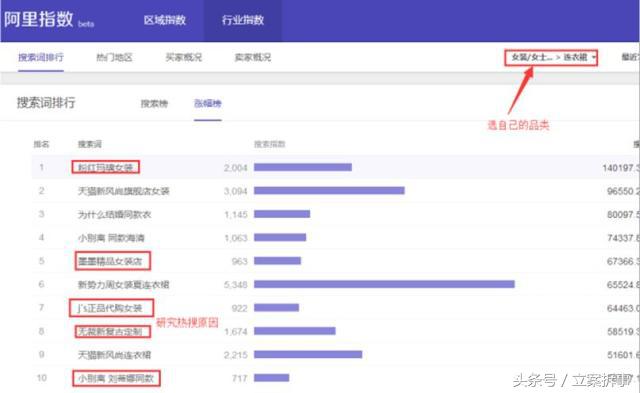Click the growth value 64463 in row 7
The height and width of the screenshot is (393, 640).
click(623, 308)
